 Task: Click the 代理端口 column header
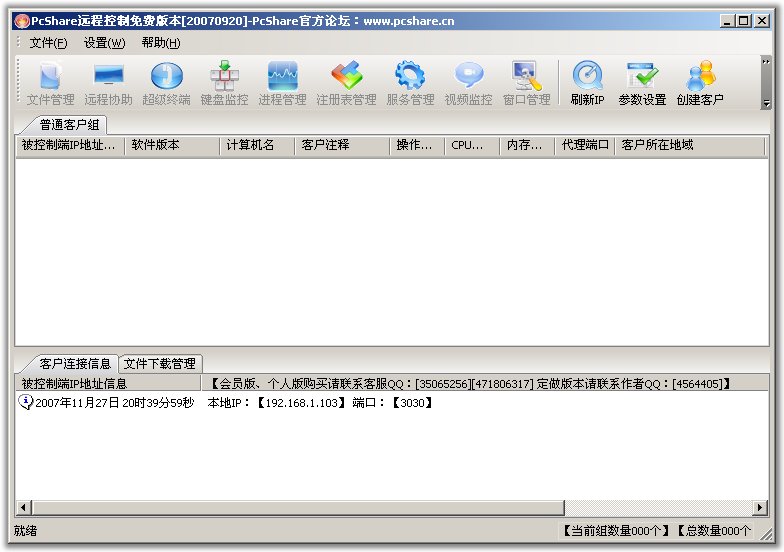(584, 146)
